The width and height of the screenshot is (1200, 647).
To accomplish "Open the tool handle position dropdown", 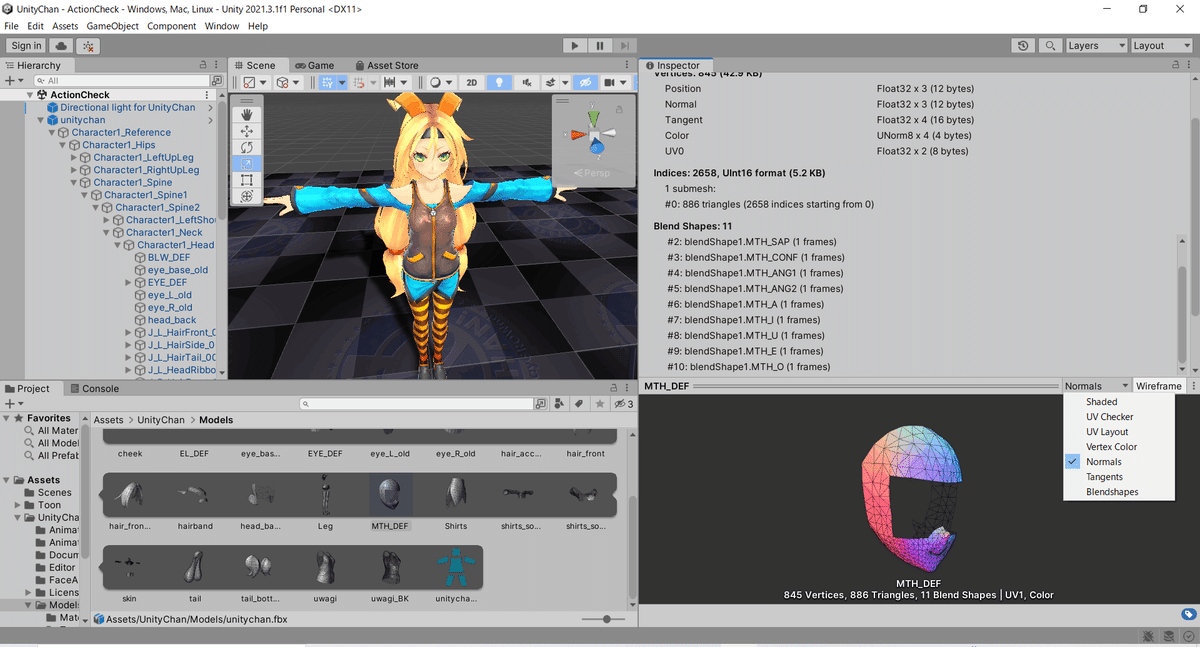I will 255,82.
